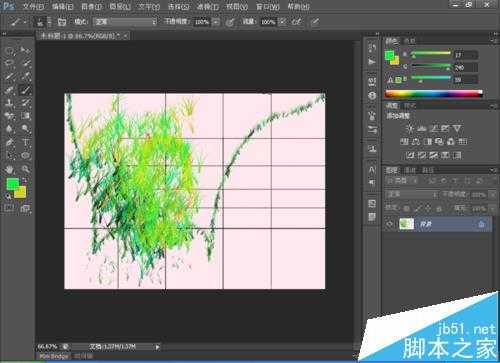
Task: Expand the opacity 100% dropdown arrow
Action: click(216, 22)
